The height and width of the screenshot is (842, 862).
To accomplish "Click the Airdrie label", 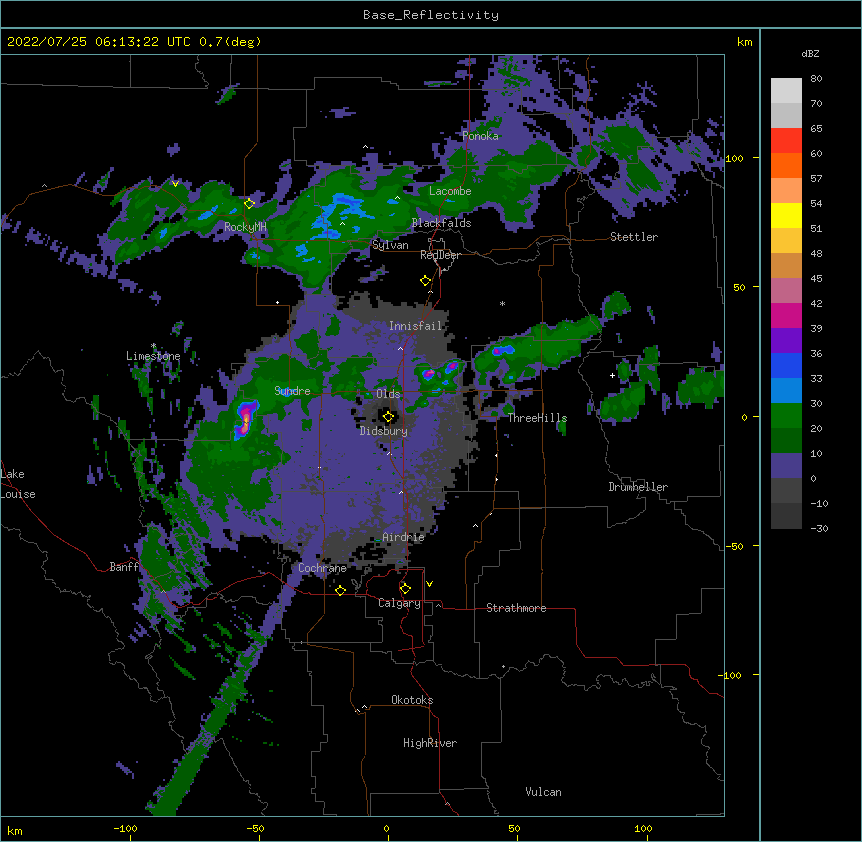I will click(x=404, y=537).
